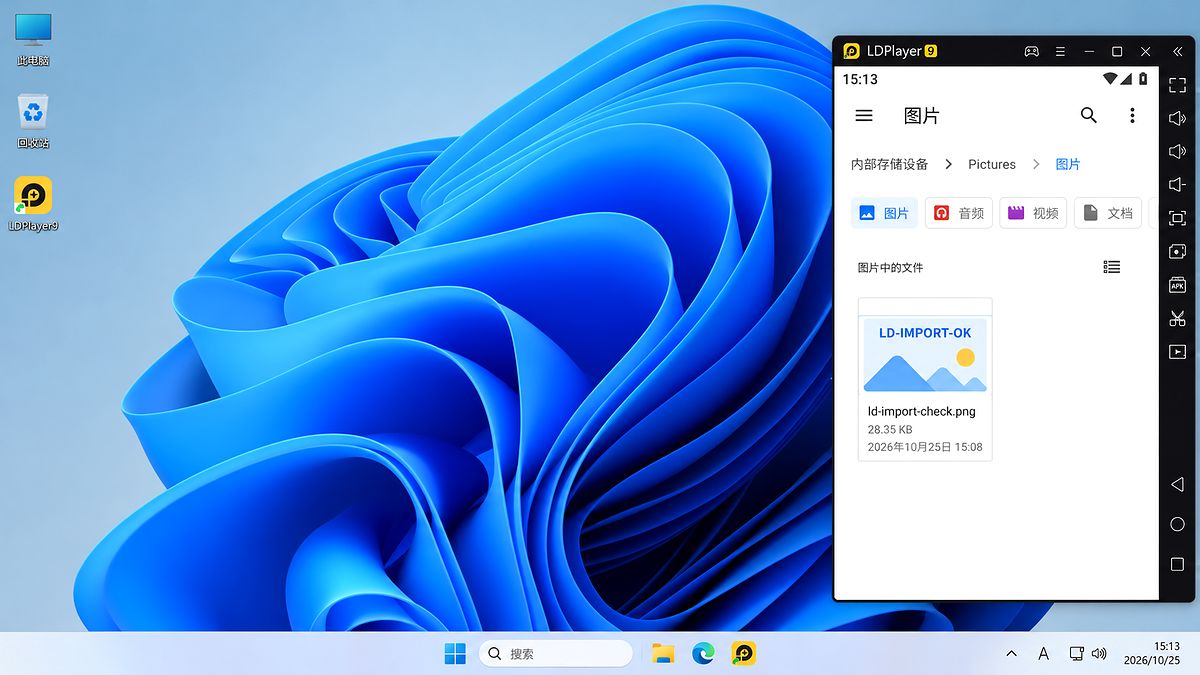Select the 音频 filter chip

[x=959, y=213]
